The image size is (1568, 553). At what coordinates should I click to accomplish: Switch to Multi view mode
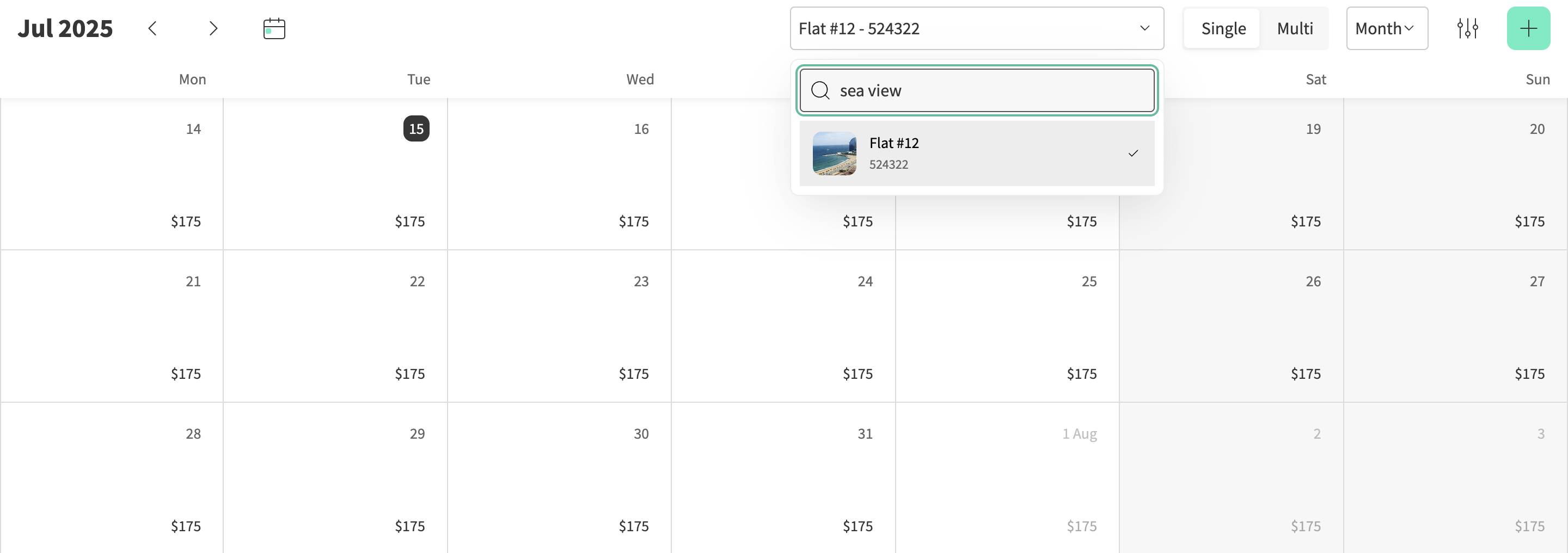point(1294,28)
